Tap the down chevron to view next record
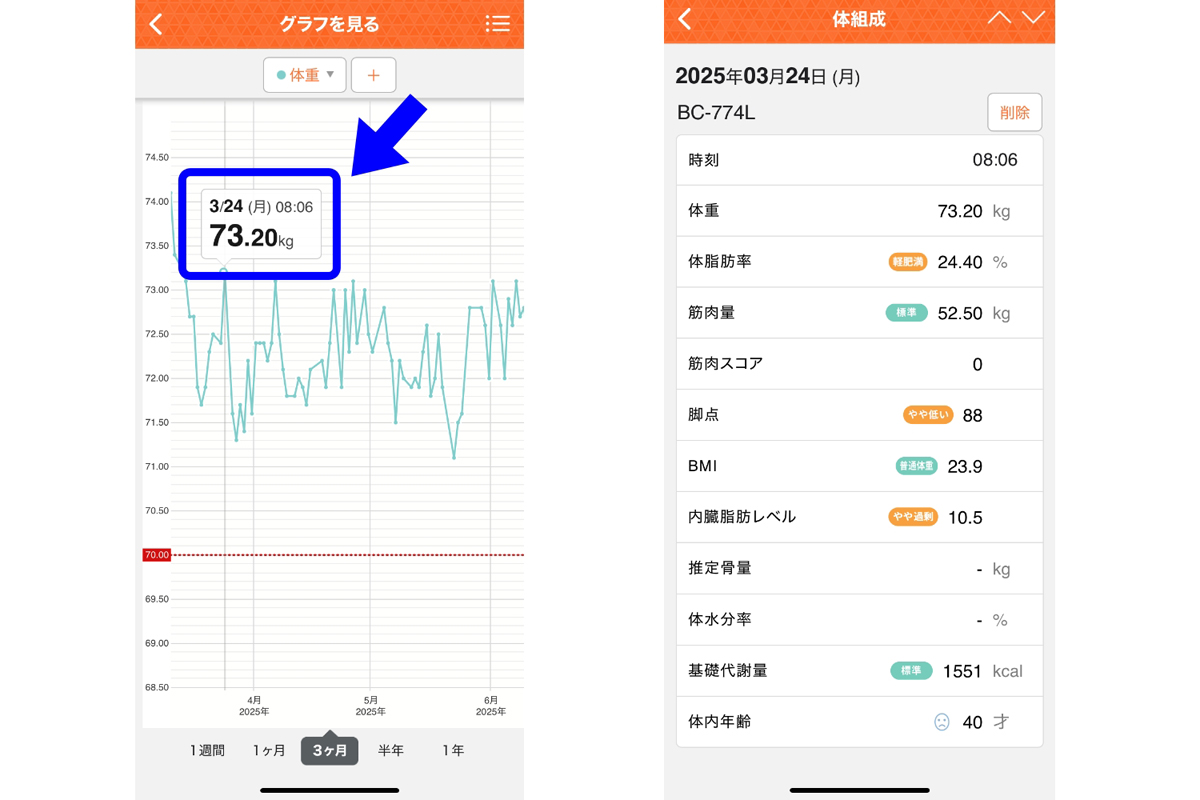The width and height of the screenshot is (1200, 800). click(x=1032, y=18)
